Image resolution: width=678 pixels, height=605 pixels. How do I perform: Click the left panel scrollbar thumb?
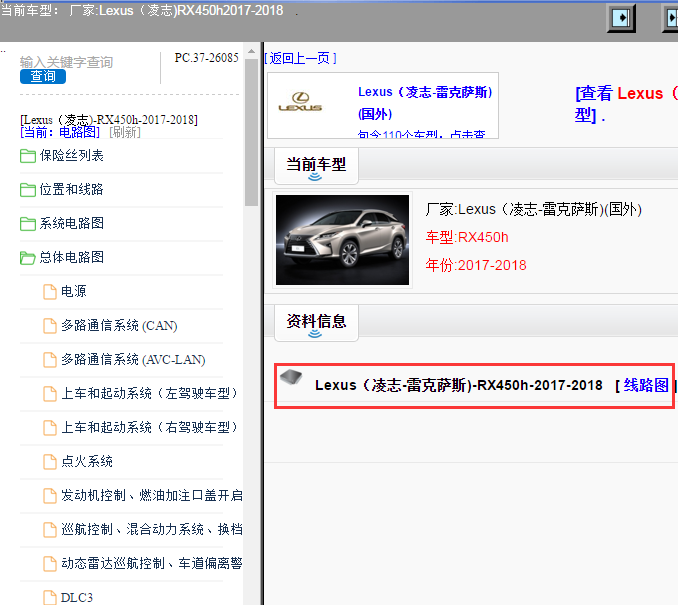tap(251, 132)
